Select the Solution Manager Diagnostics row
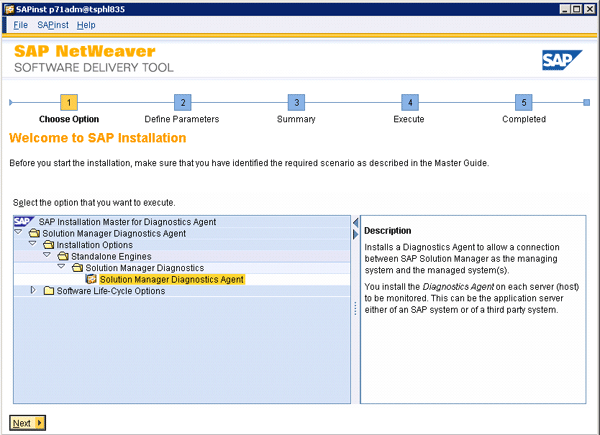This screenshot has width=600, height=435. point(182,268)
